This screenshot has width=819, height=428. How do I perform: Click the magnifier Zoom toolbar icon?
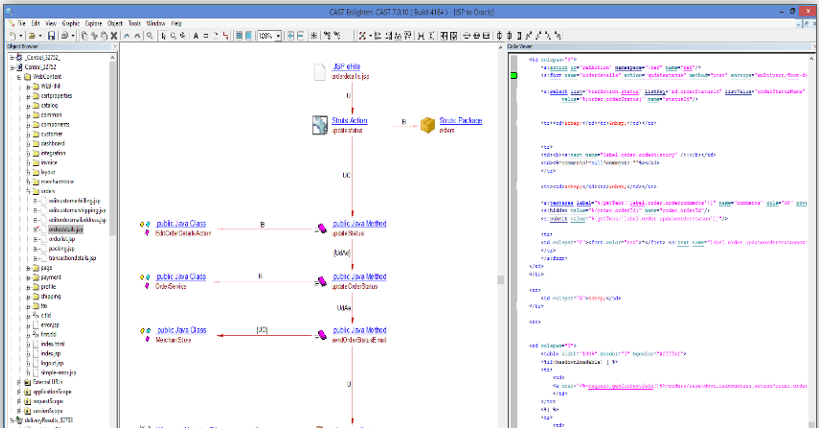pos(150,36)
